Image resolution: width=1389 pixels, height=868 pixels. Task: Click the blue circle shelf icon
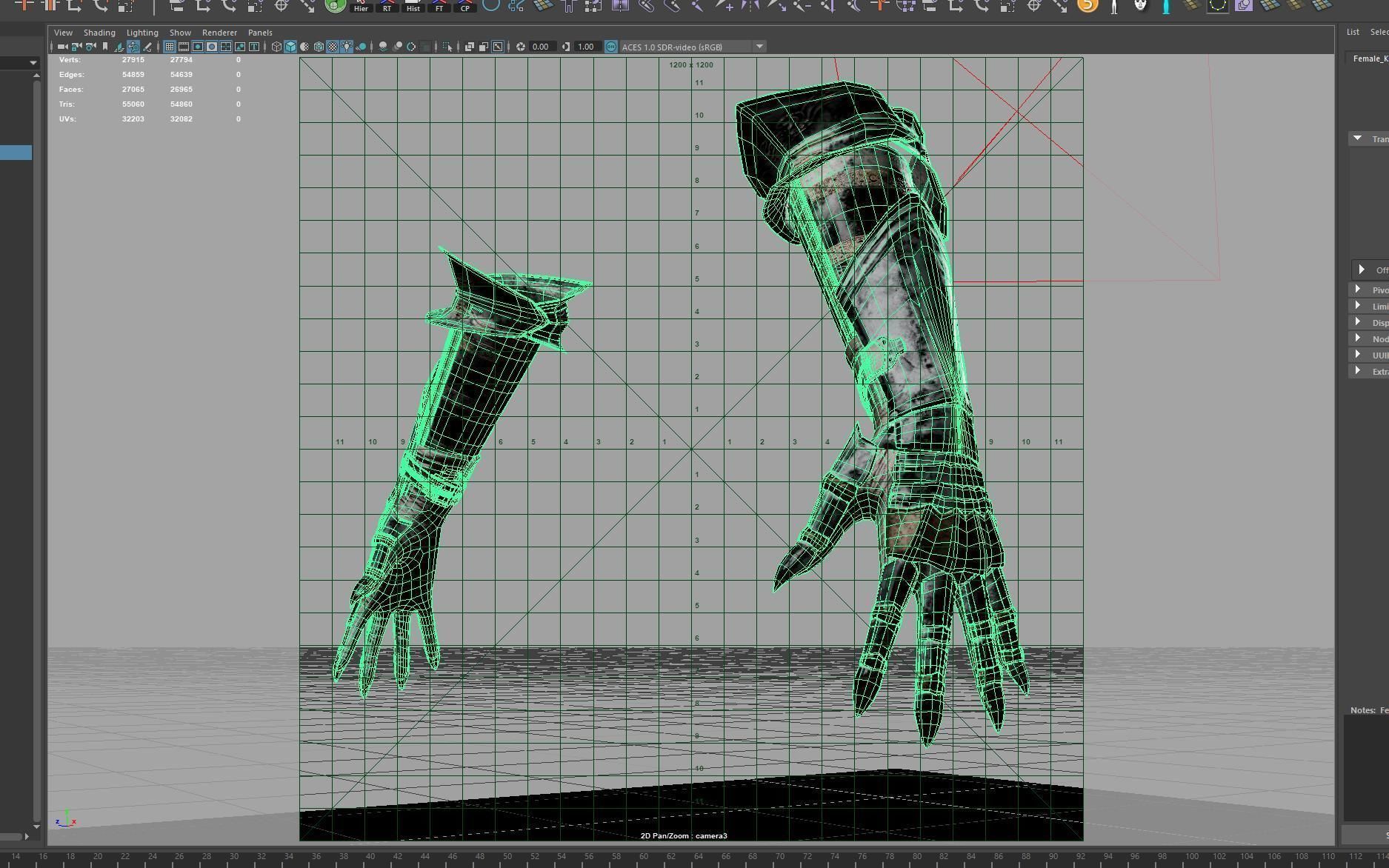[490, 5]
